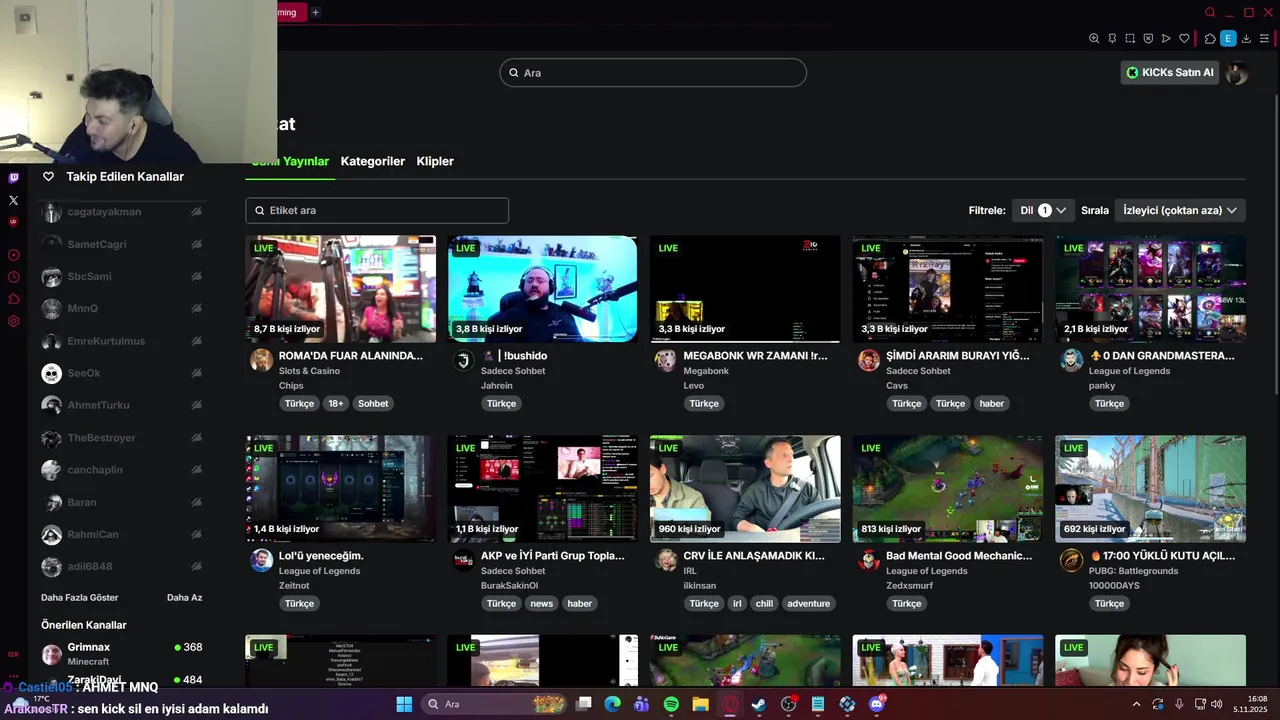Expand the Dil language filter dropdown
Viewport: 1280px width, 720px height.
pyautogui.click(x=1043, y=210)
